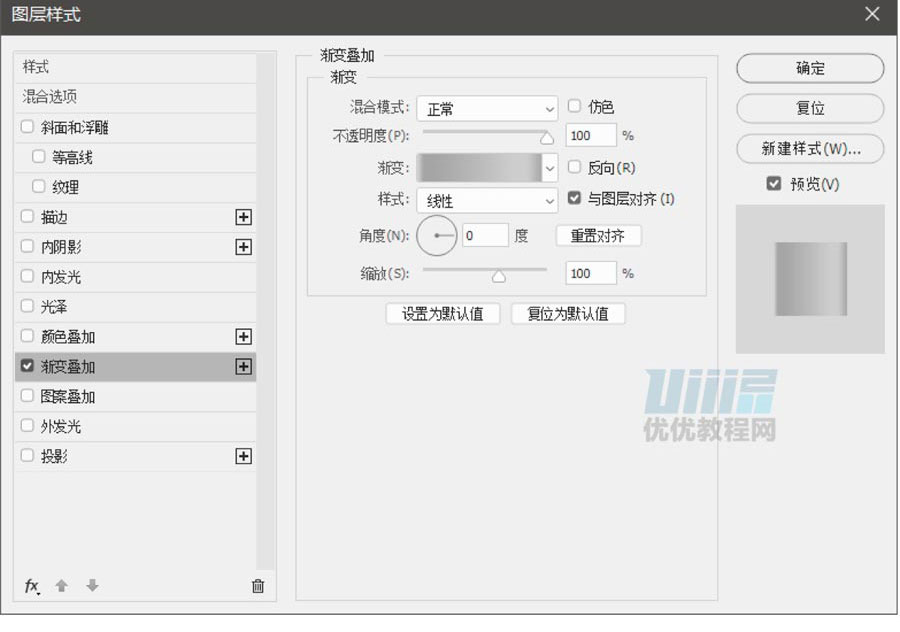Image resolution: width=900 pixels, height=632 pixels.
Task: Click the 缩放 percentage field
Action: 591,273
